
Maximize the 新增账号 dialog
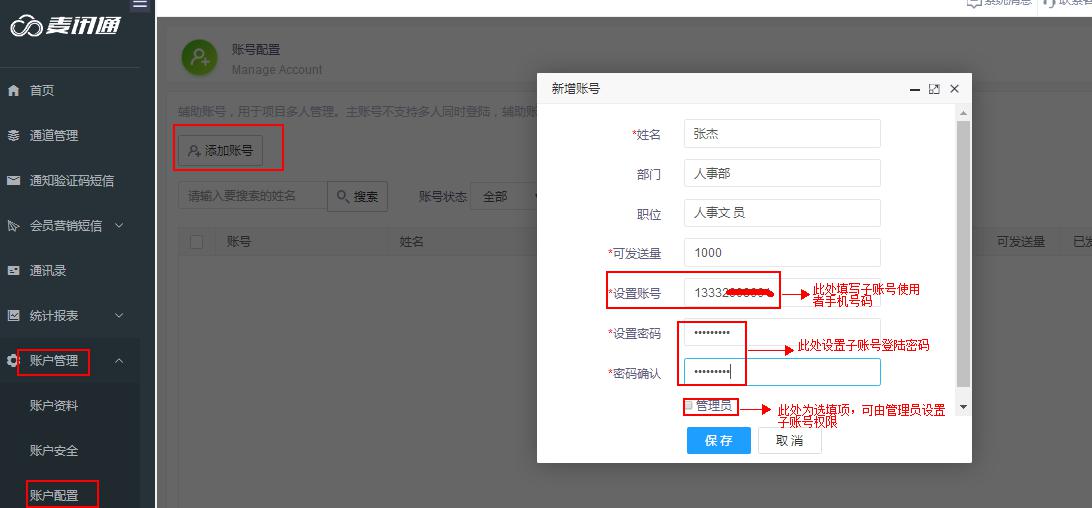934,89
